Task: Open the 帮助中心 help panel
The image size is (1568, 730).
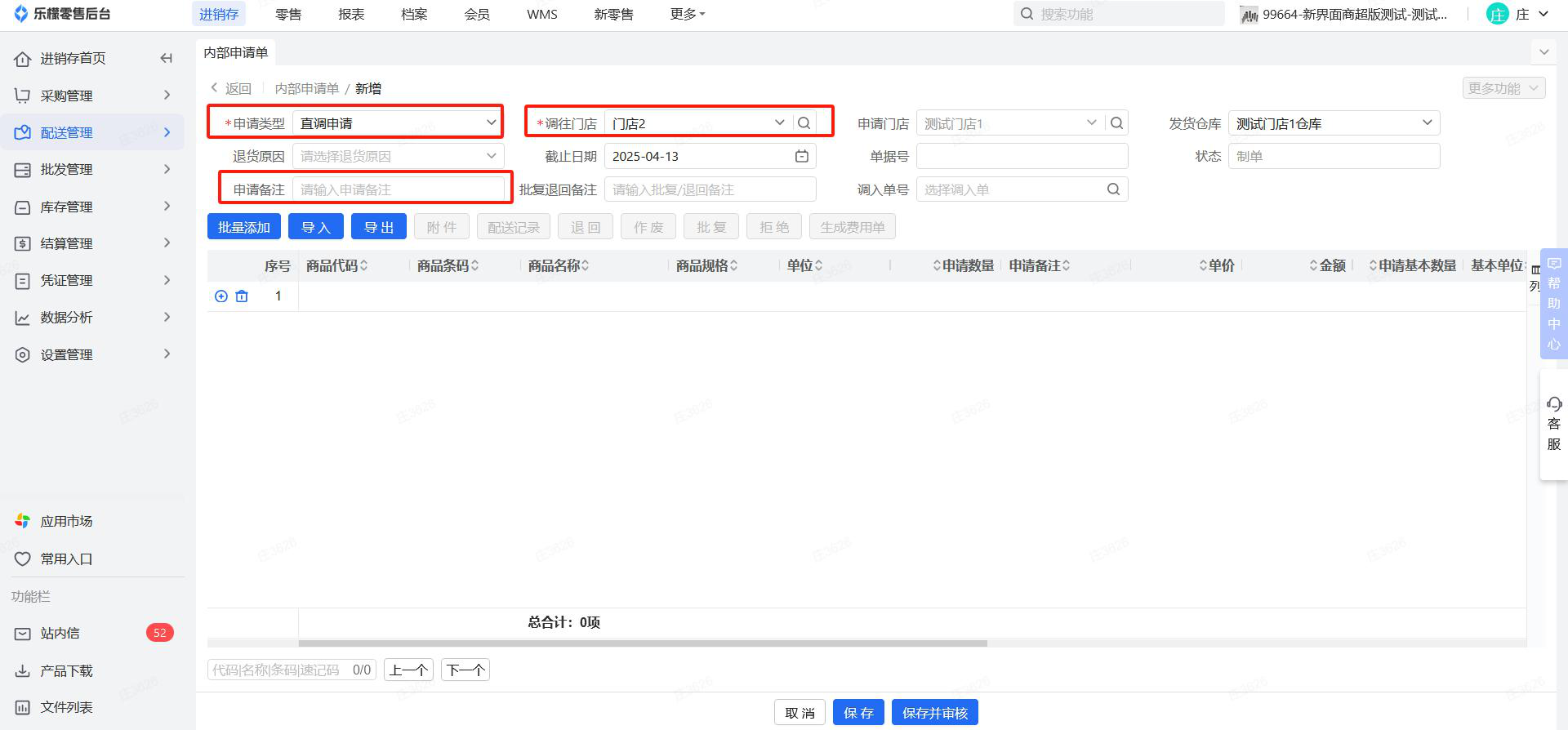Action: [x=1553, y=304]
